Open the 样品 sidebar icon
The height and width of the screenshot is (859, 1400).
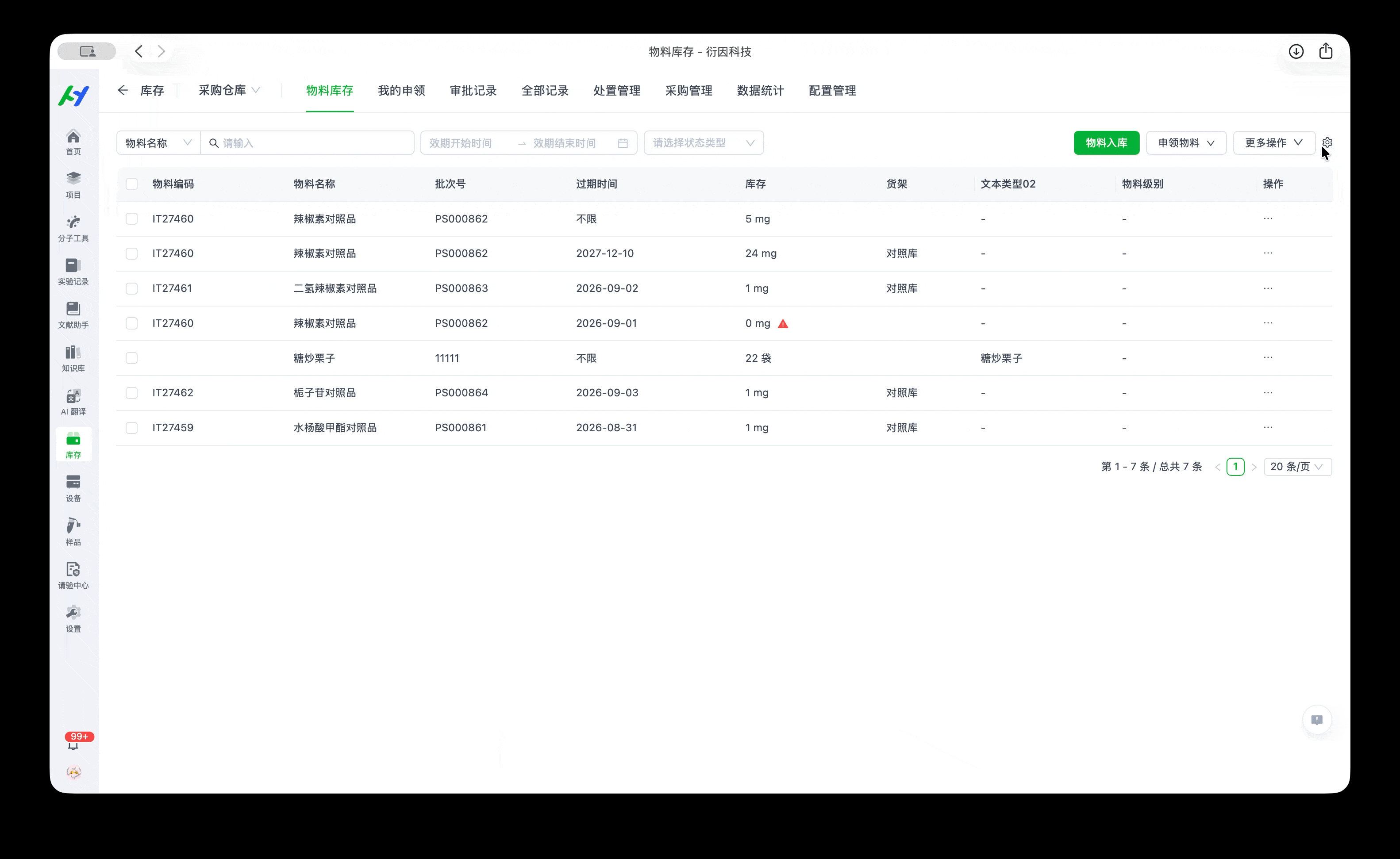(x=73, y=531)
